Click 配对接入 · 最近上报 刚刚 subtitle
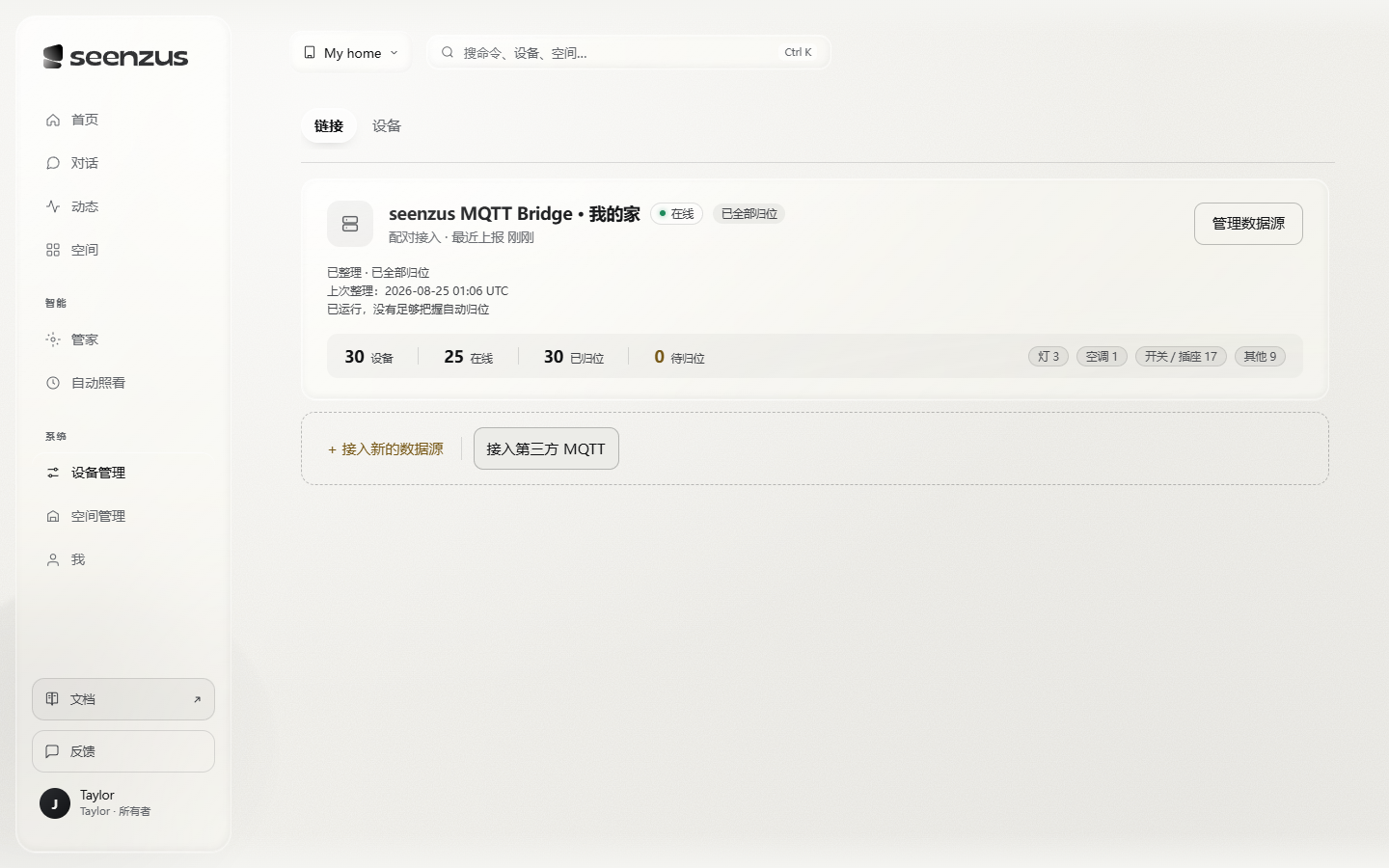1389x868 pixels. [x=461, y=237]
